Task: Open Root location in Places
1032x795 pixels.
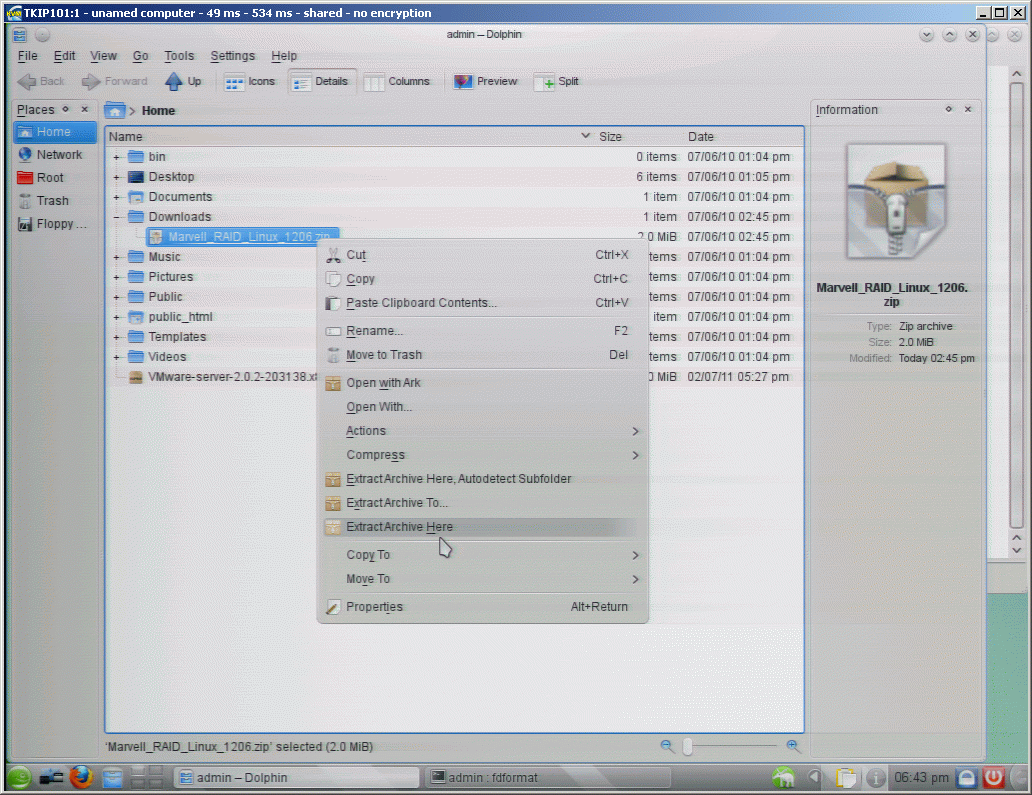Action: pos(55,178)
